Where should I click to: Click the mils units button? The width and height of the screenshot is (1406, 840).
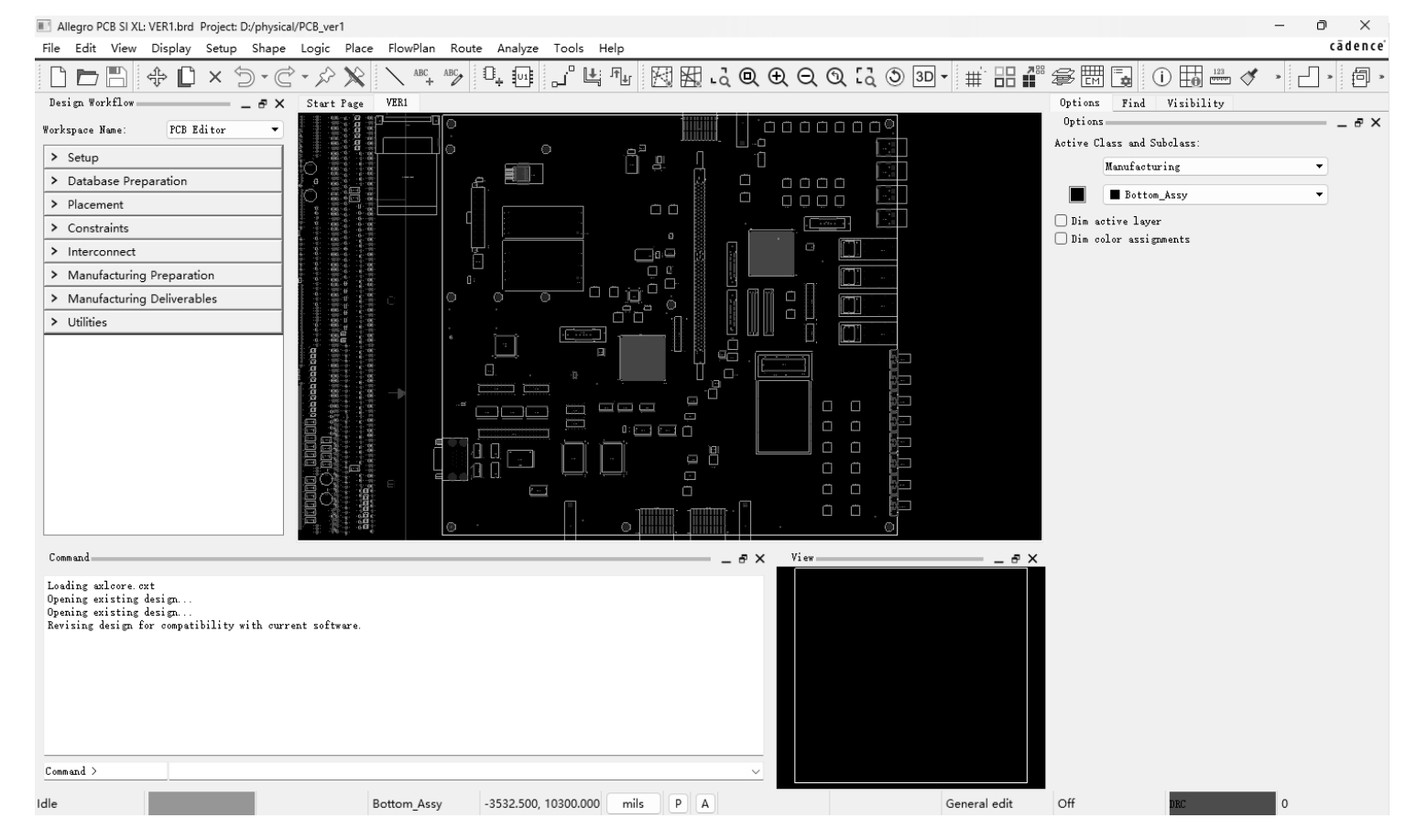[633, 803]
